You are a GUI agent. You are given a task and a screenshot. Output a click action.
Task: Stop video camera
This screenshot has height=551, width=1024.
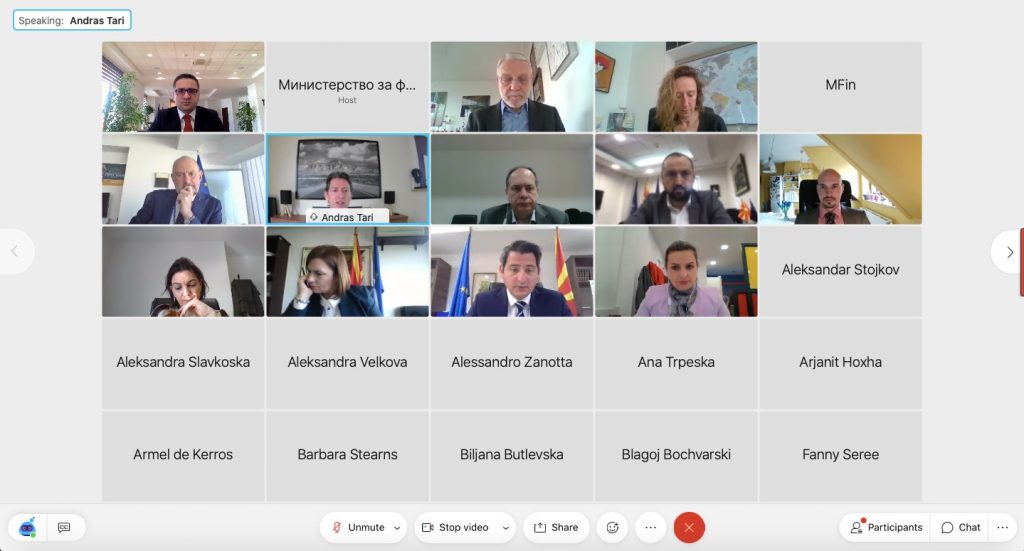455,527
